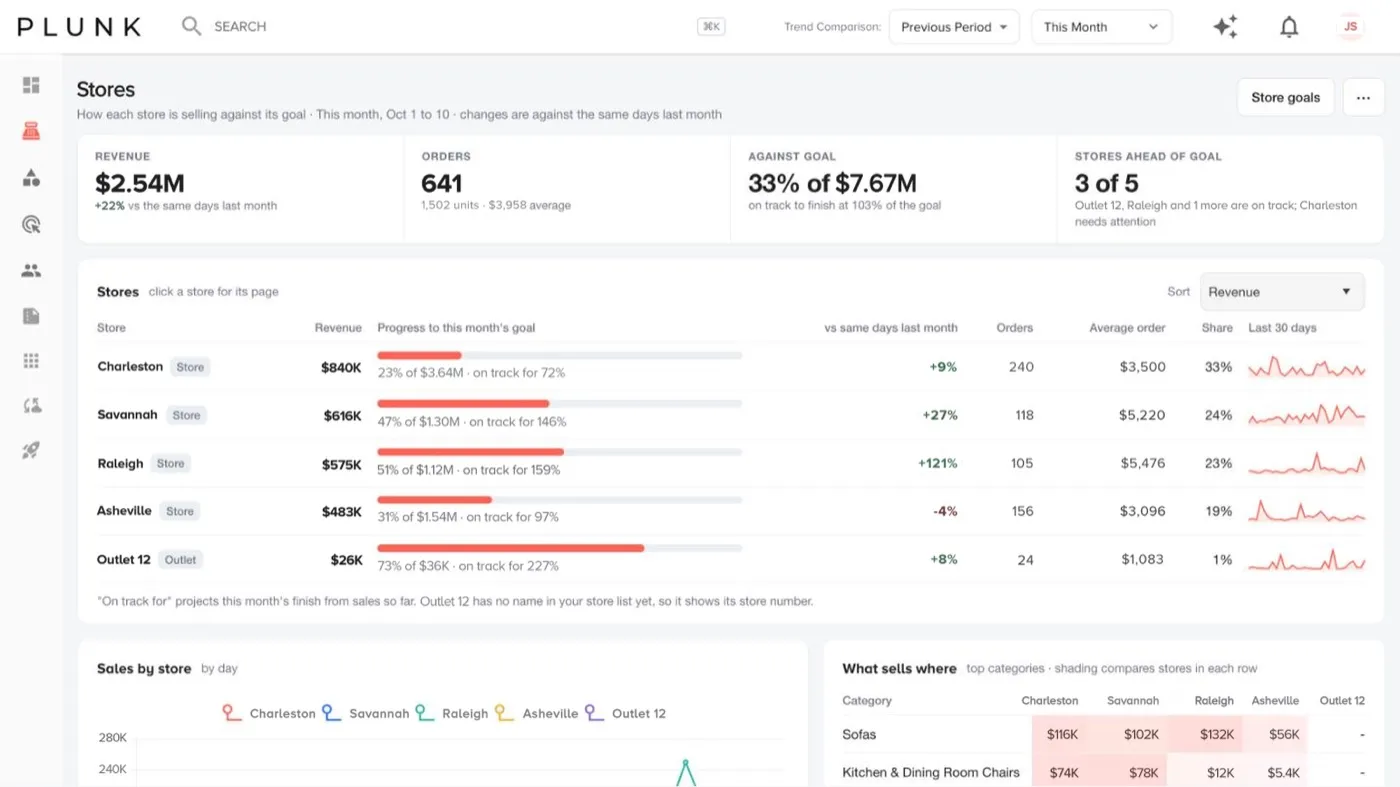Open the Outlet 12 store page
Image resolution: width=1400 pixels, height=787 pixels.
[123, 560]
